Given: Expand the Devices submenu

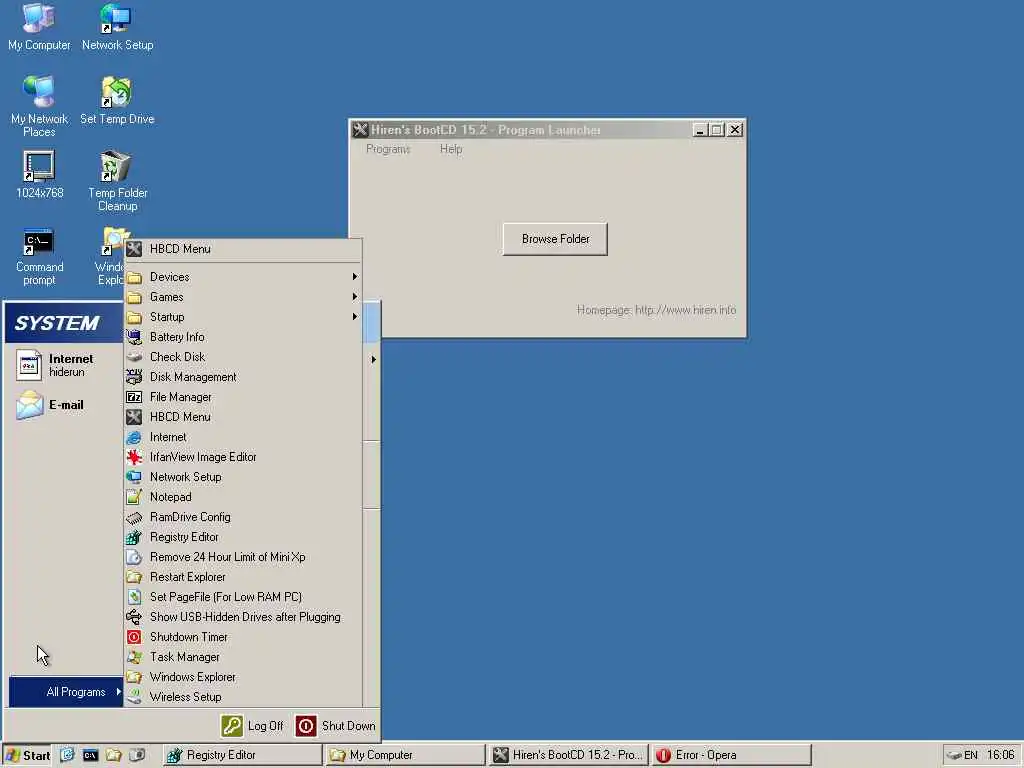Looking at the screenshot, I should click(x=243, y=277).
